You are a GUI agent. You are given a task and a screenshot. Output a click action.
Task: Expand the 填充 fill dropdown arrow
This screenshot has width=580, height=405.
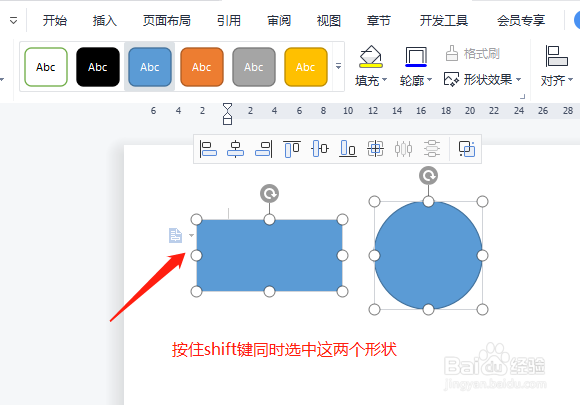tap(385, 80)
